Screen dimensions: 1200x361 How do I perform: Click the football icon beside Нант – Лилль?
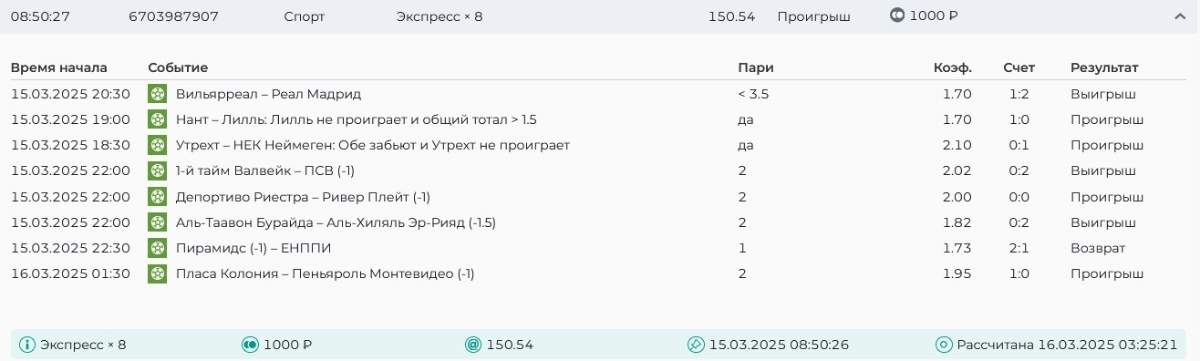157,120
